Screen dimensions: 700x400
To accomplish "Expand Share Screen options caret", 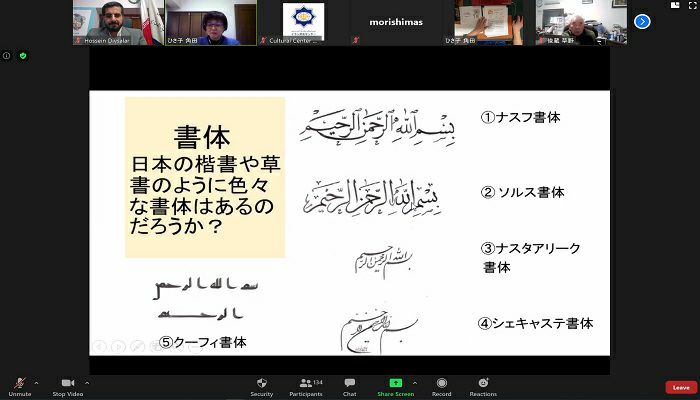I will coord(415,382).
